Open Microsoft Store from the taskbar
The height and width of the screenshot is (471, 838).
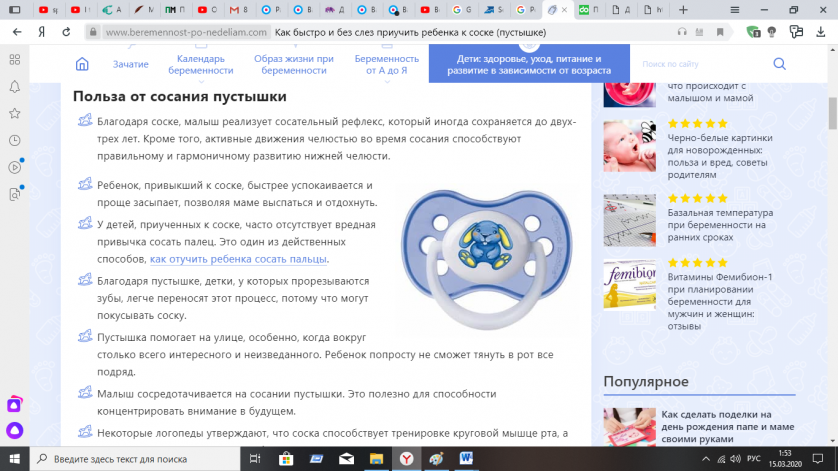(286, 459)
